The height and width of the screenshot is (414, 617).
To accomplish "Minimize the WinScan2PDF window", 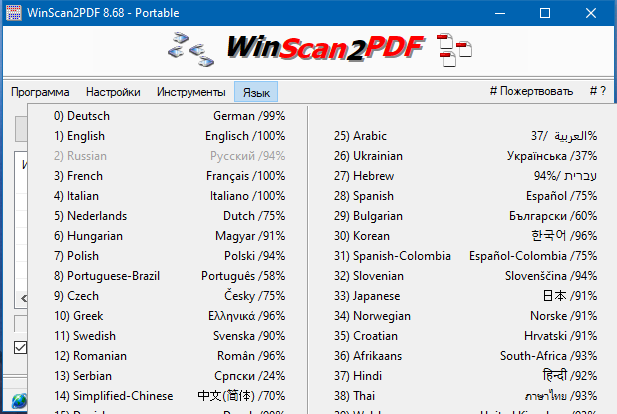I will 500,13.
